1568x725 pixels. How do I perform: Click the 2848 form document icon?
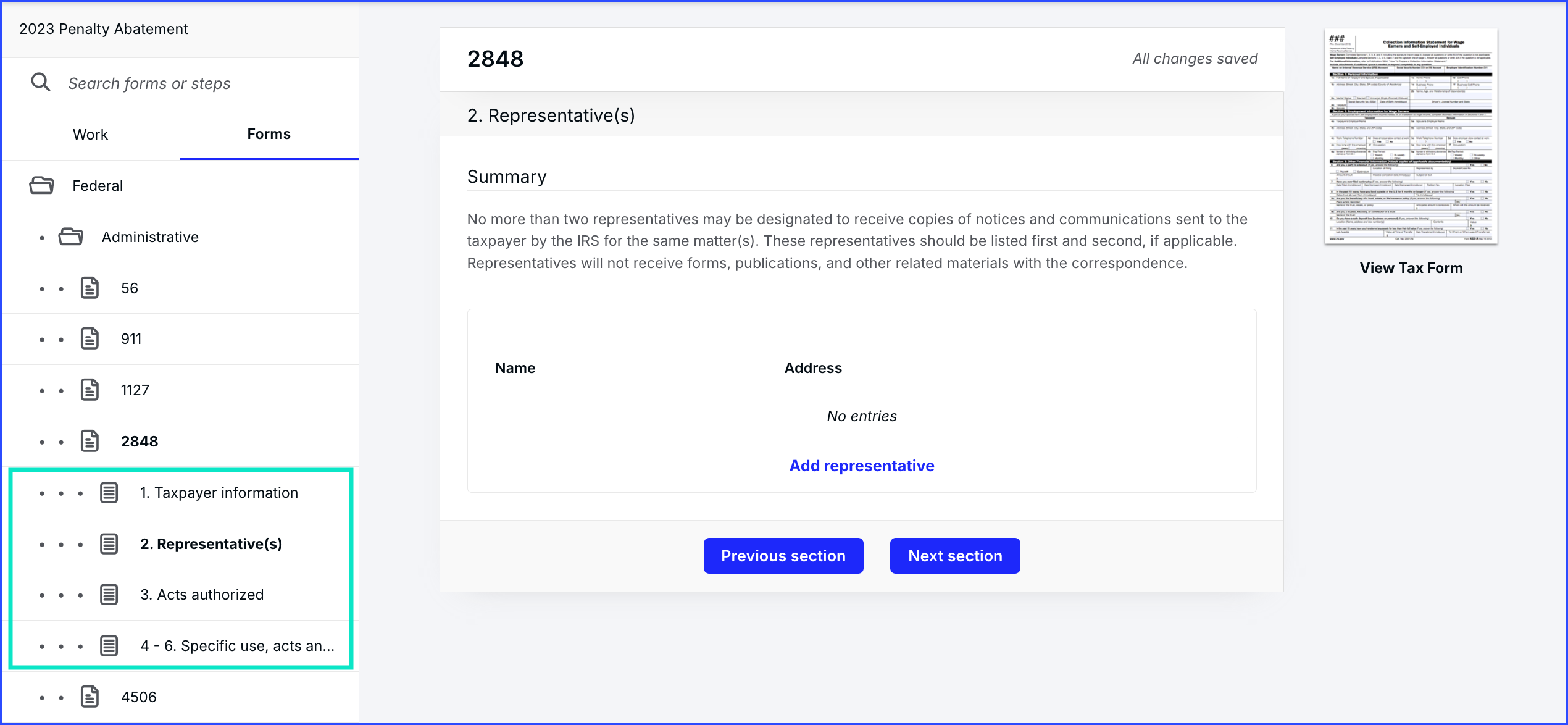coord(90,441)
